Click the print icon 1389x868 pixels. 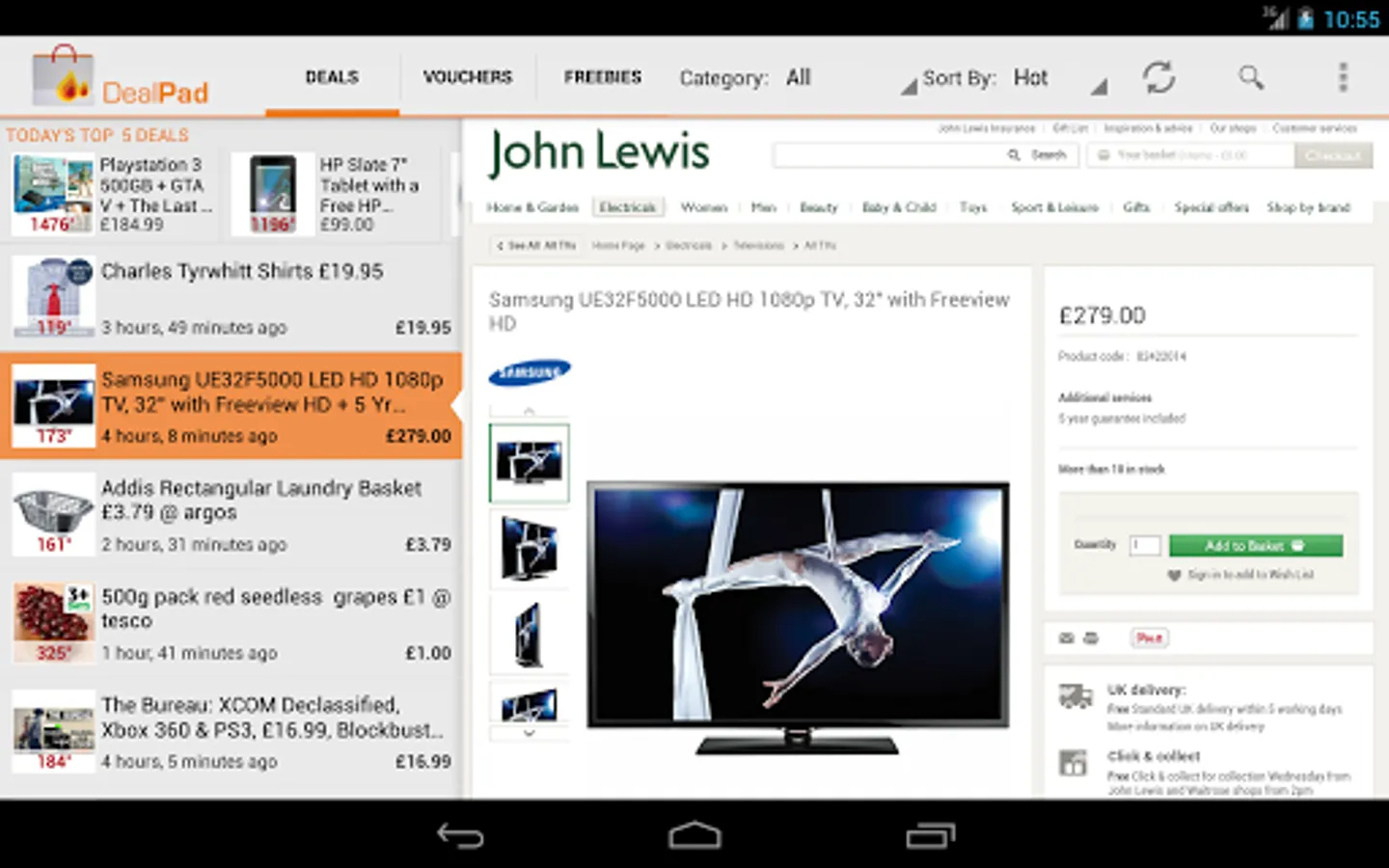[x=1091, y=638]
